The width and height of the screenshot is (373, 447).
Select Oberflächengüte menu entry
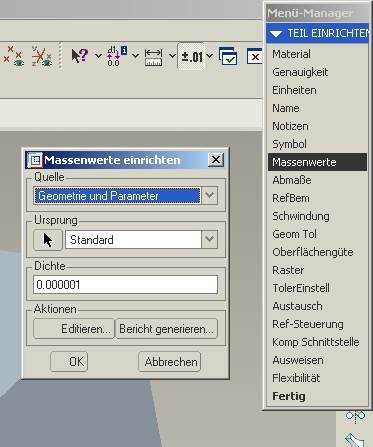tap(317, 252)
